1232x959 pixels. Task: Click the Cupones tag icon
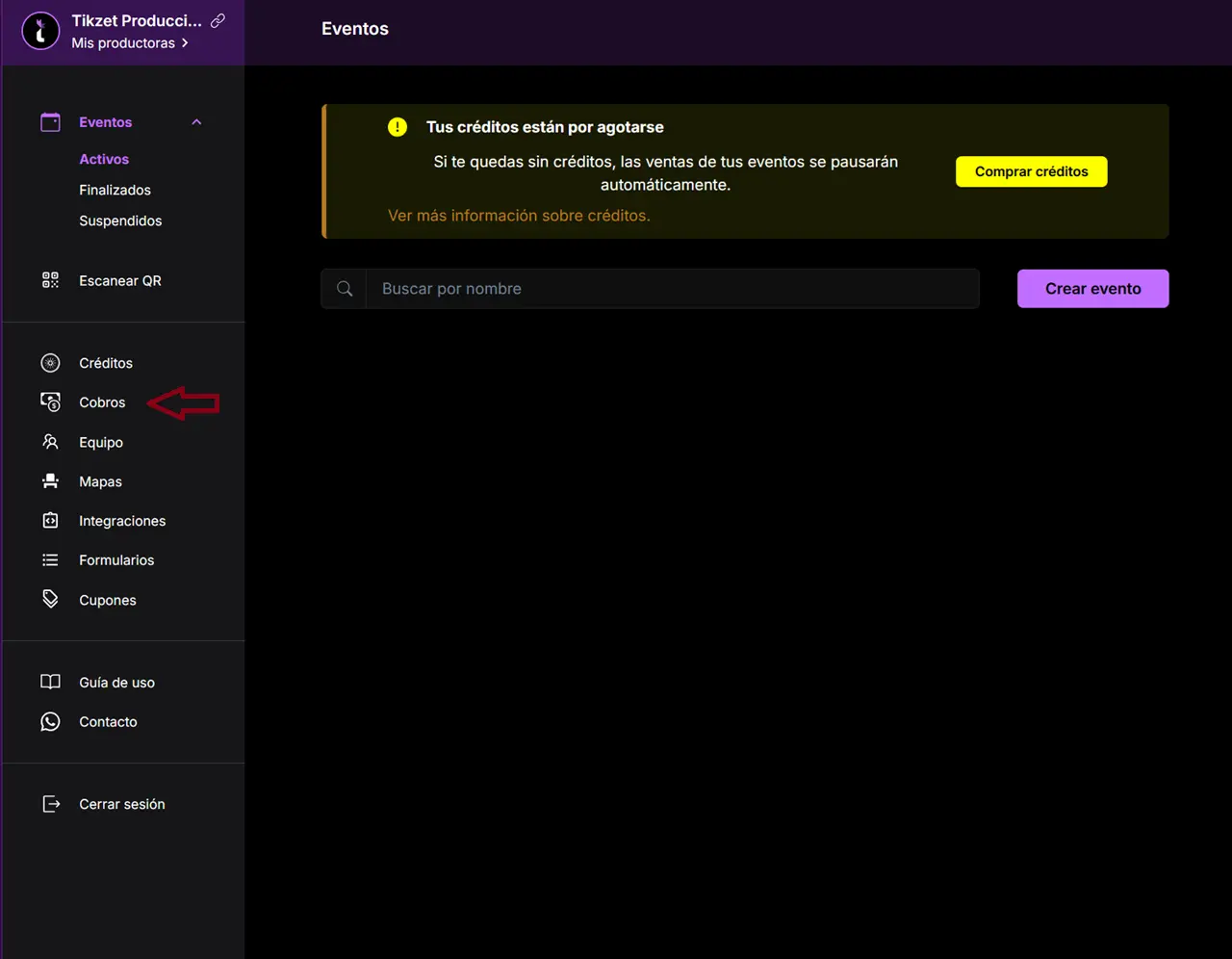(50, 599)
